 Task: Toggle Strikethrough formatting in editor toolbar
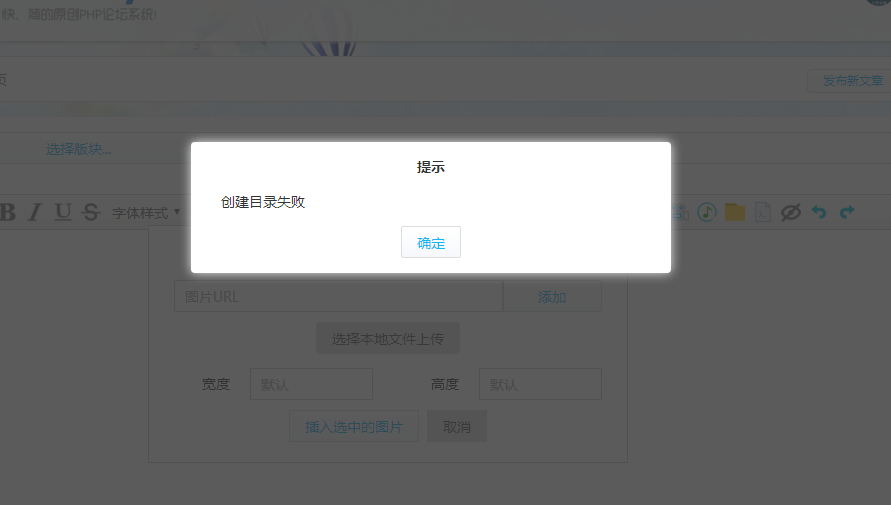(90, 212)
